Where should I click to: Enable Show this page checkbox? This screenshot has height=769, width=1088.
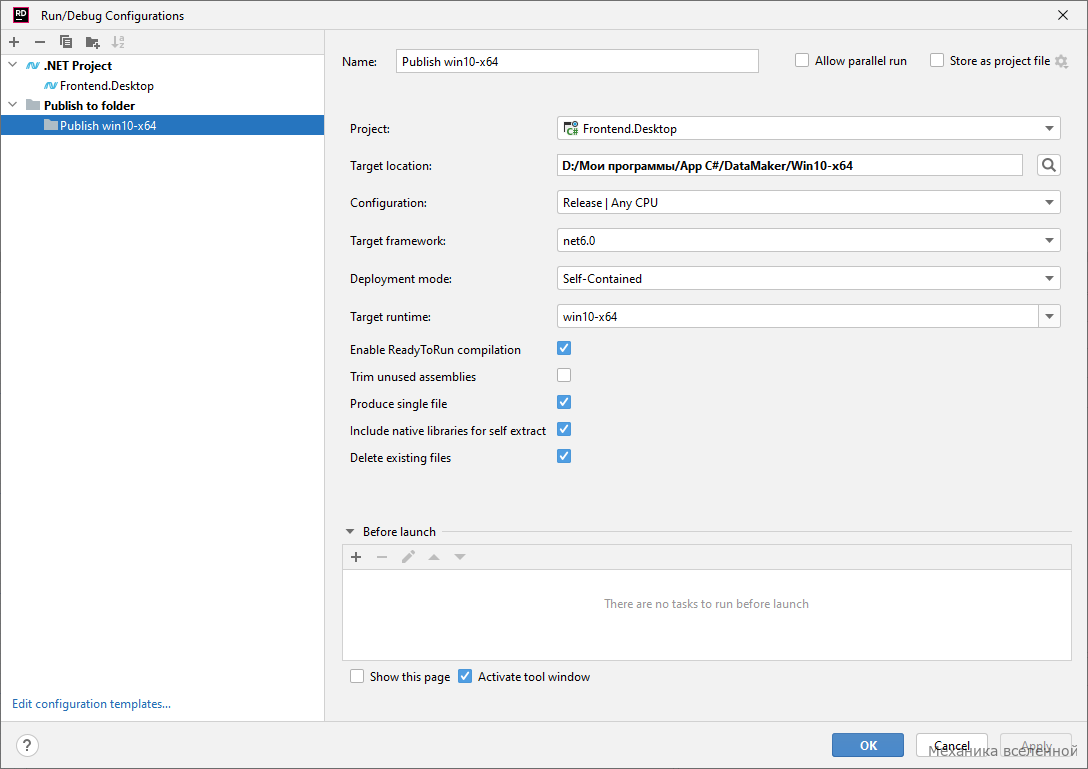click(357, 676)
